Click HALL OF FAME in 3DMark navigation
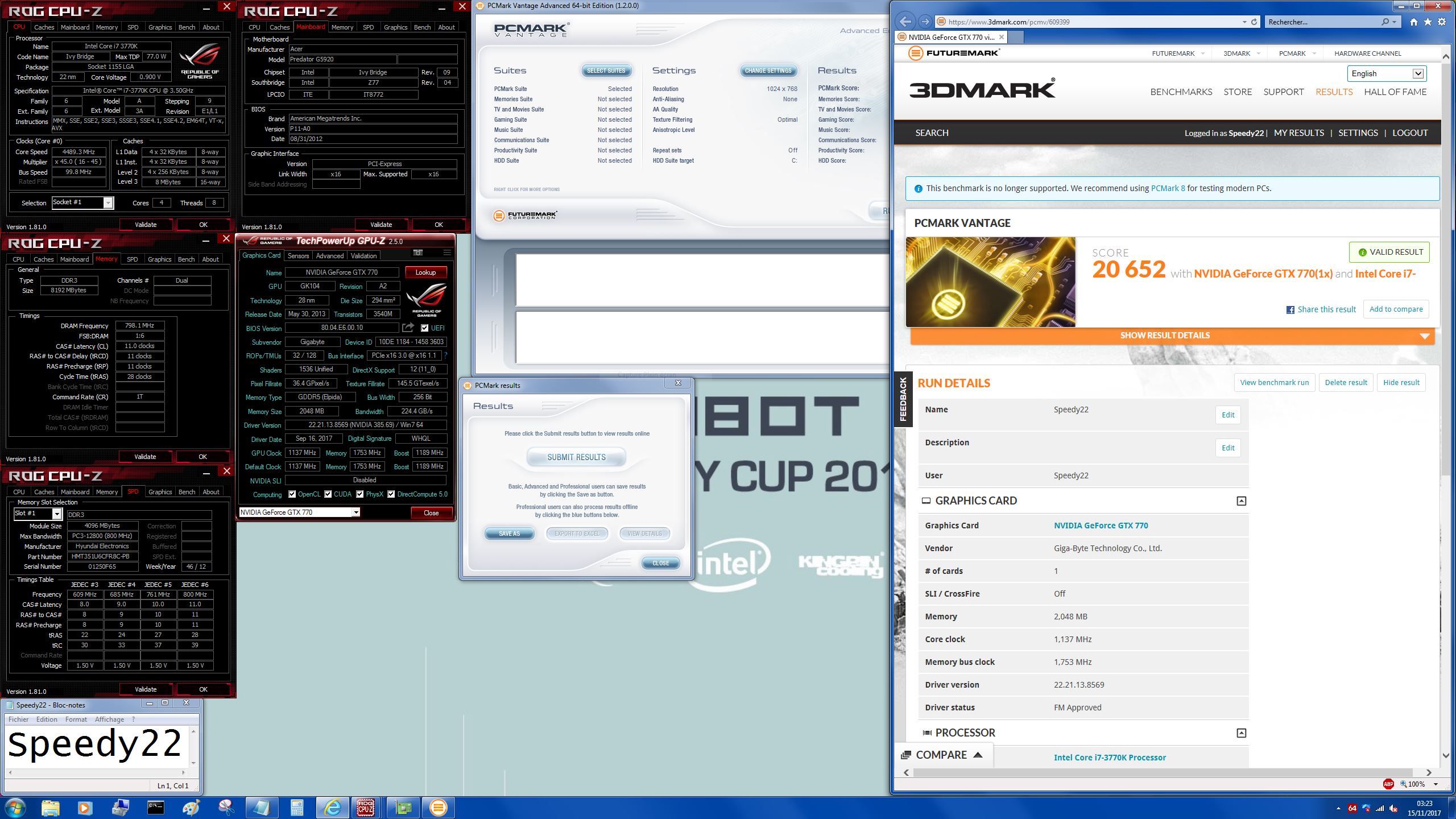The image size is (1456, 819). coord(1395,92)
